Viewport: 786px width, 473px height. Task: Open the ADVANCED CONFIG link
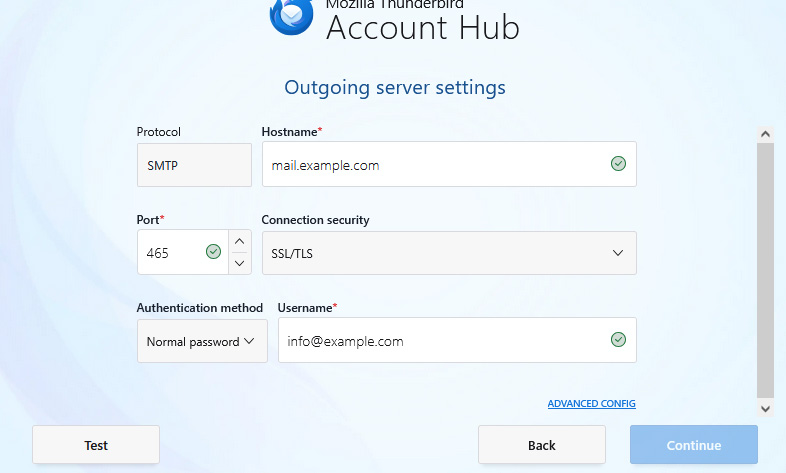coord(591,404)
